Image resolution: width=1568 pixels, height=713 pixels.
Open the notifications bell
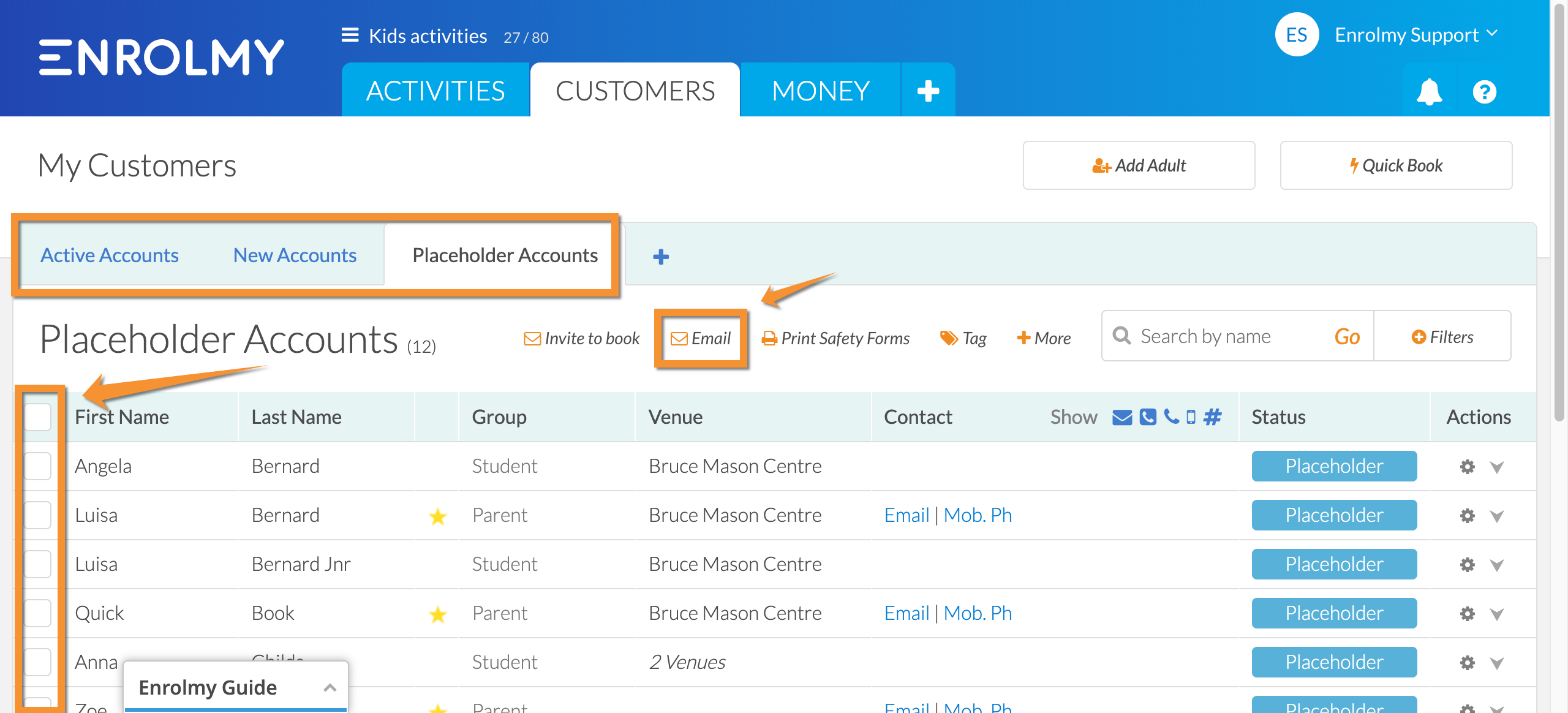(x=1429, y=92)
